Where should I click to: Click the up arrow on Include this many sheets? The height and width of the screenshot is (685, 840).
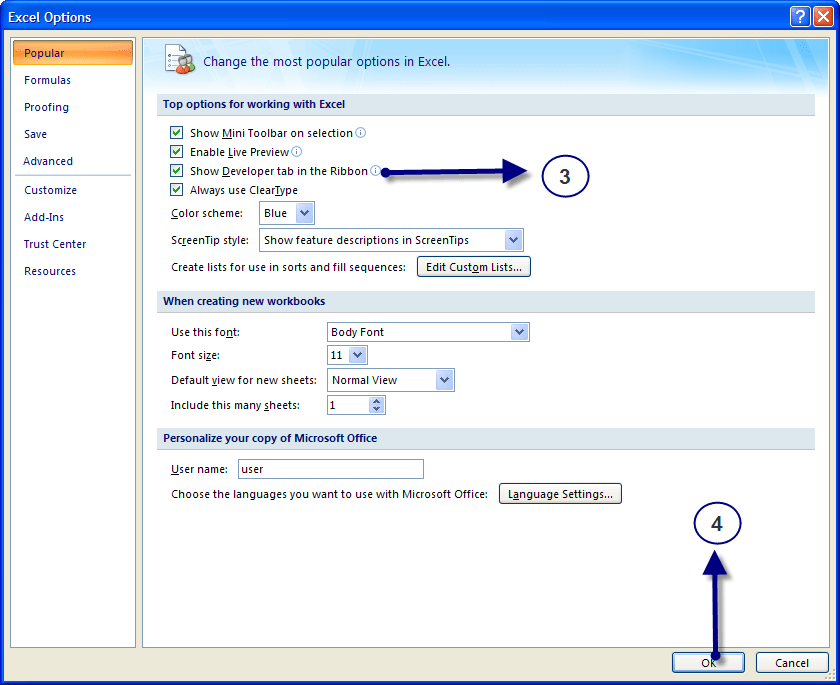377,401
